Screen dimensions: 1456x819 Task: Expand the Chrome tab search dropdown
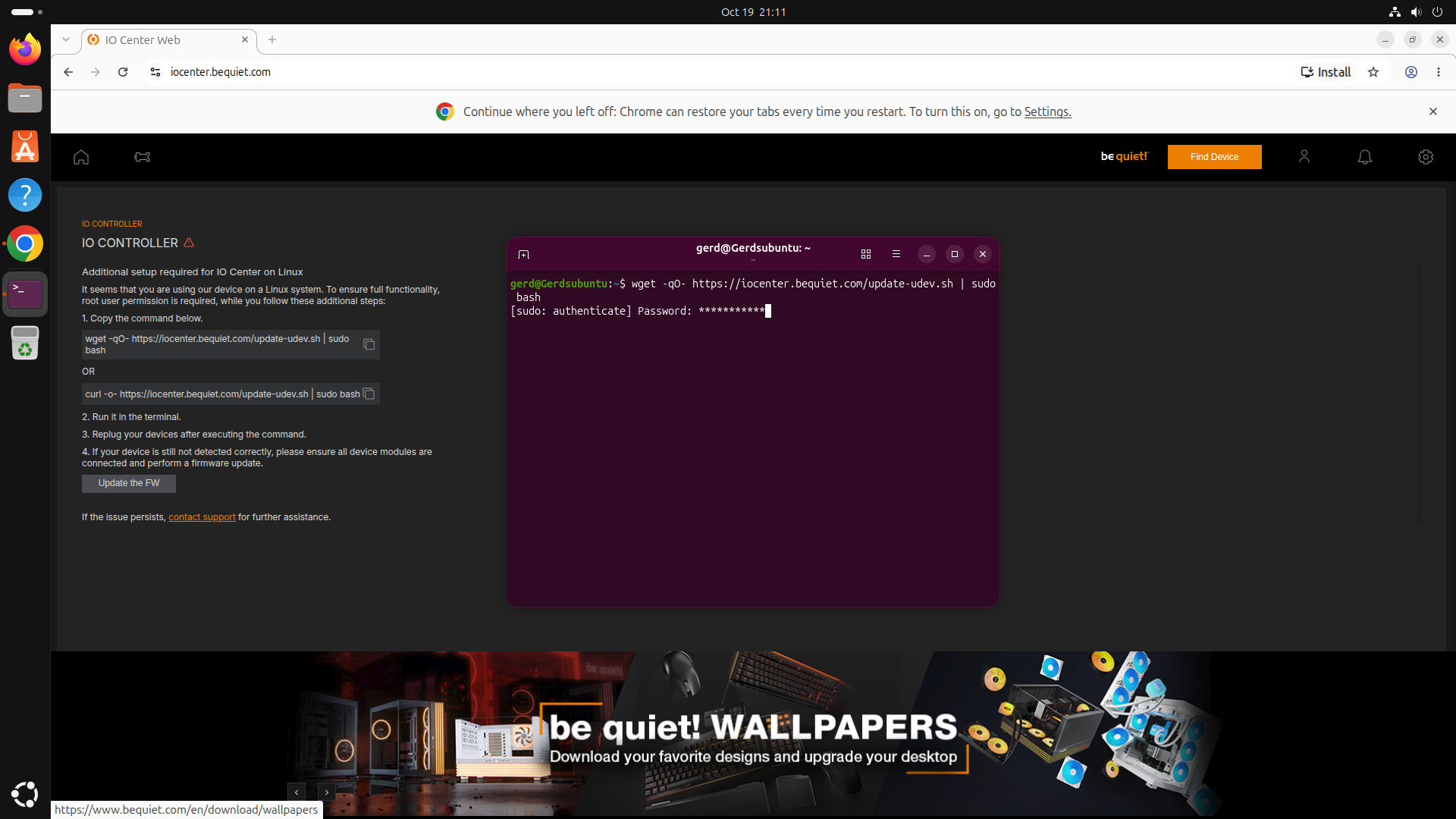[x=66, y=39]
